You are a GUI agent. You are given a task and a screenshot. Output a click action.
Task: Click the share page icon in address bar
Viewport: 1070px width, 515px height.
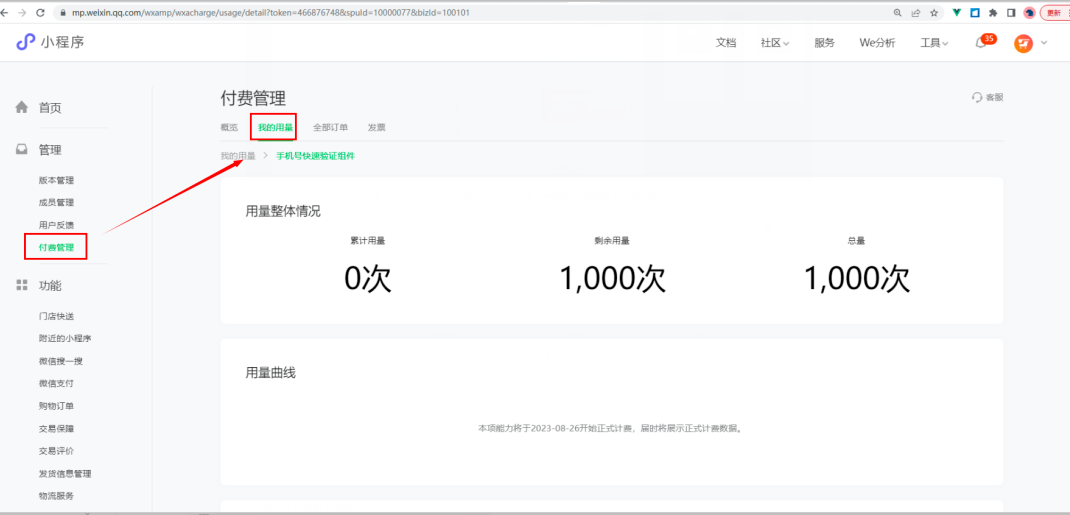pos(916,13)
